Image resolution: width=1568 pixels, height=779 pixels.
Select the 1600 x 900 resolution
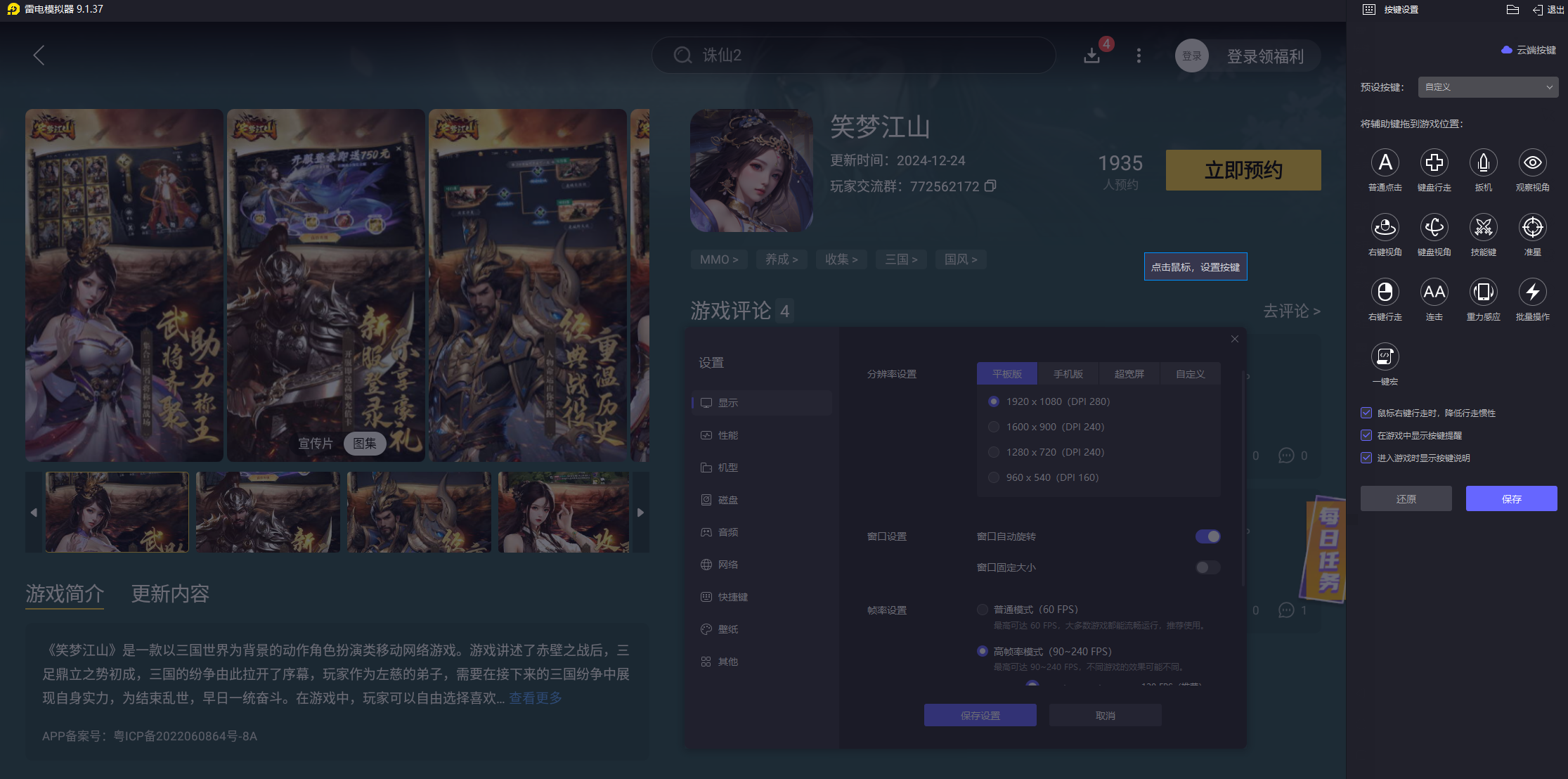click(993, 427)
